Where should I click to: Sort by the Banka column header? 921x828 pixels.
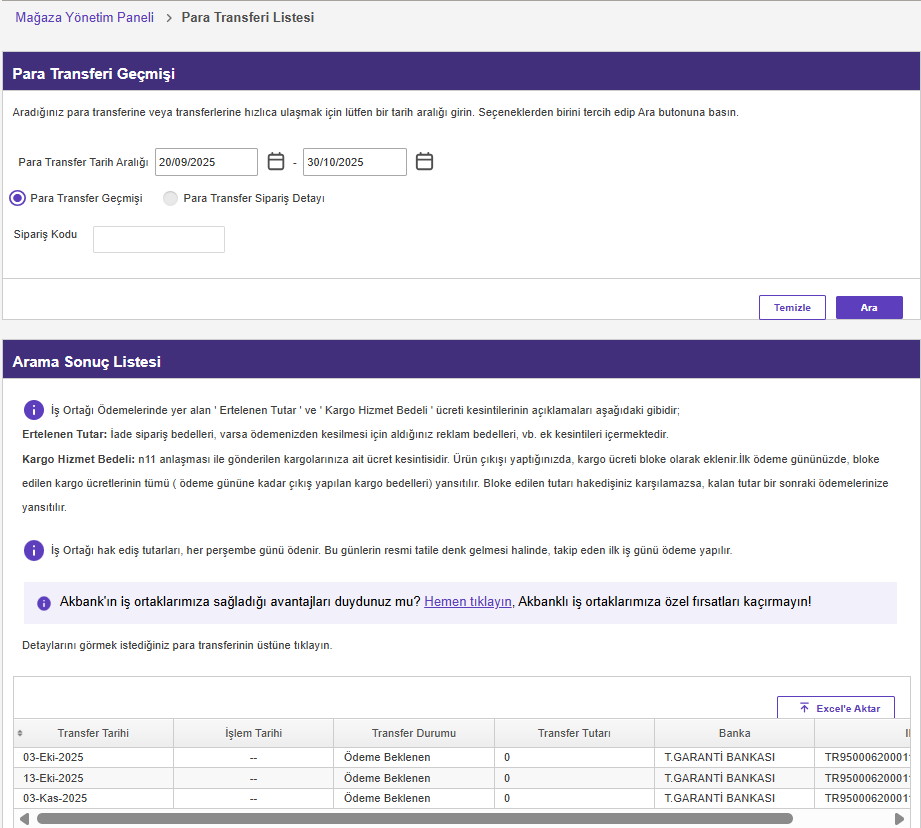[734, 733]
